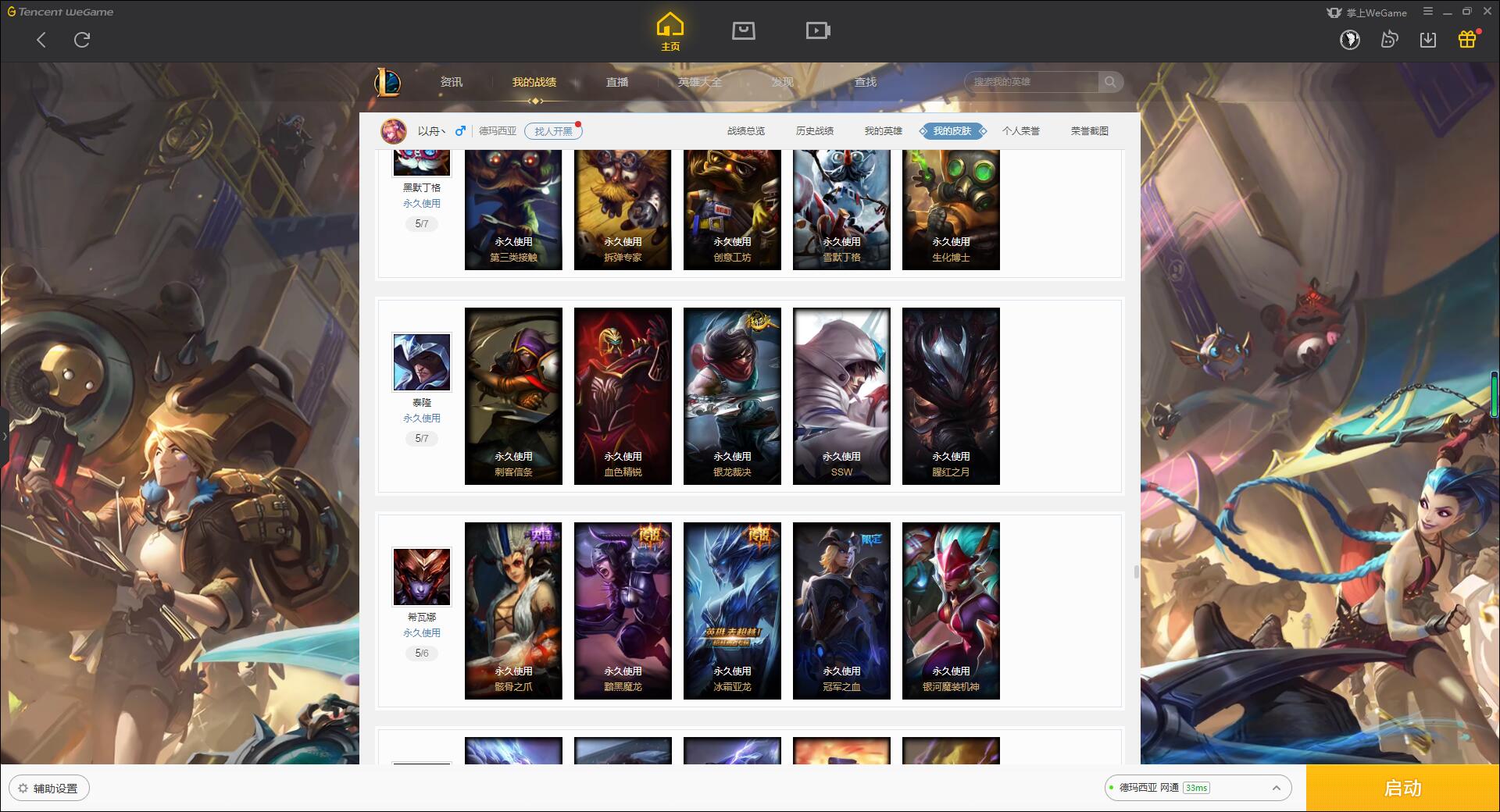Screen dimensions: 1500x812
Task: Switch to 我的英雄 sub-tab
Action: pos(884,131)
